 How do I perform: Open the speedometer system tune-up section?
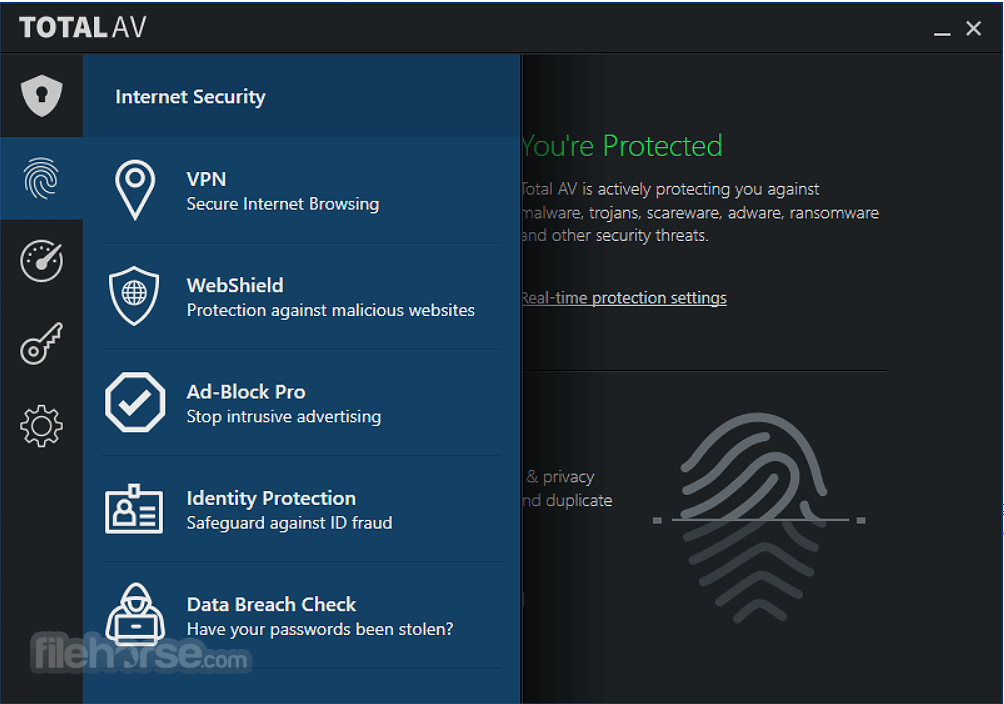tap(42, 261)
